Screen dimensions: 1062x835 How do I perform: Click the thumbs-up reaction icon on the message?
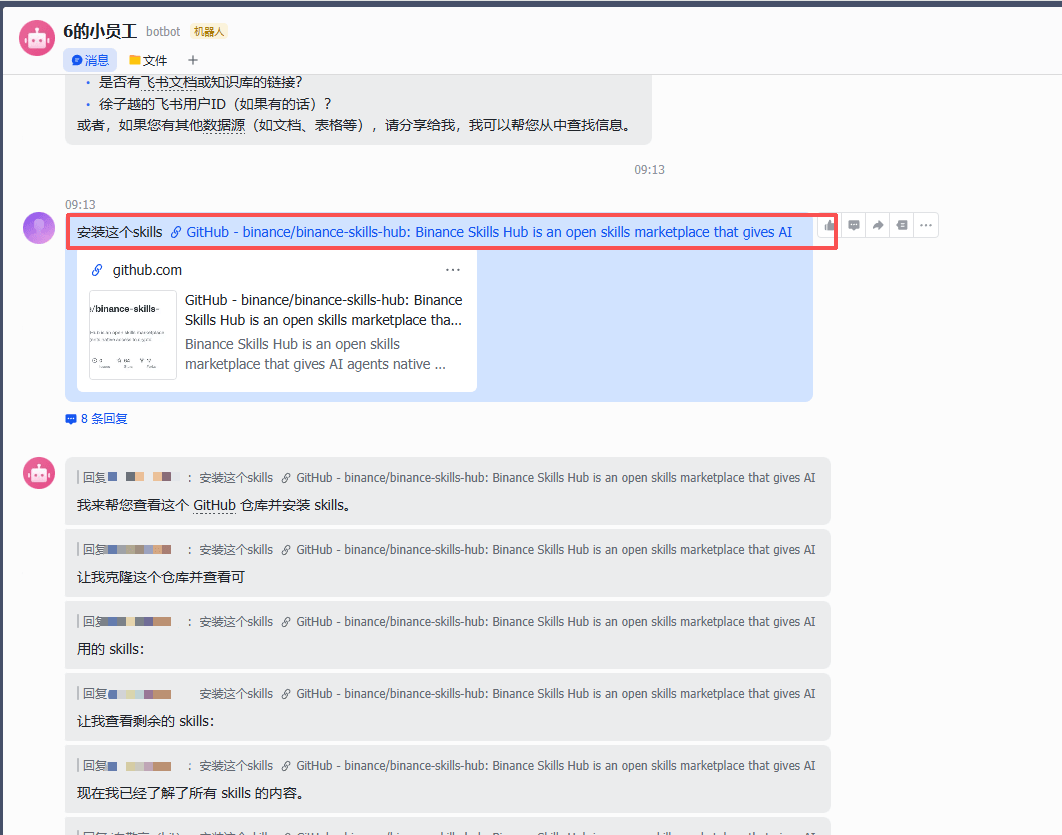(x=829, y=224)
